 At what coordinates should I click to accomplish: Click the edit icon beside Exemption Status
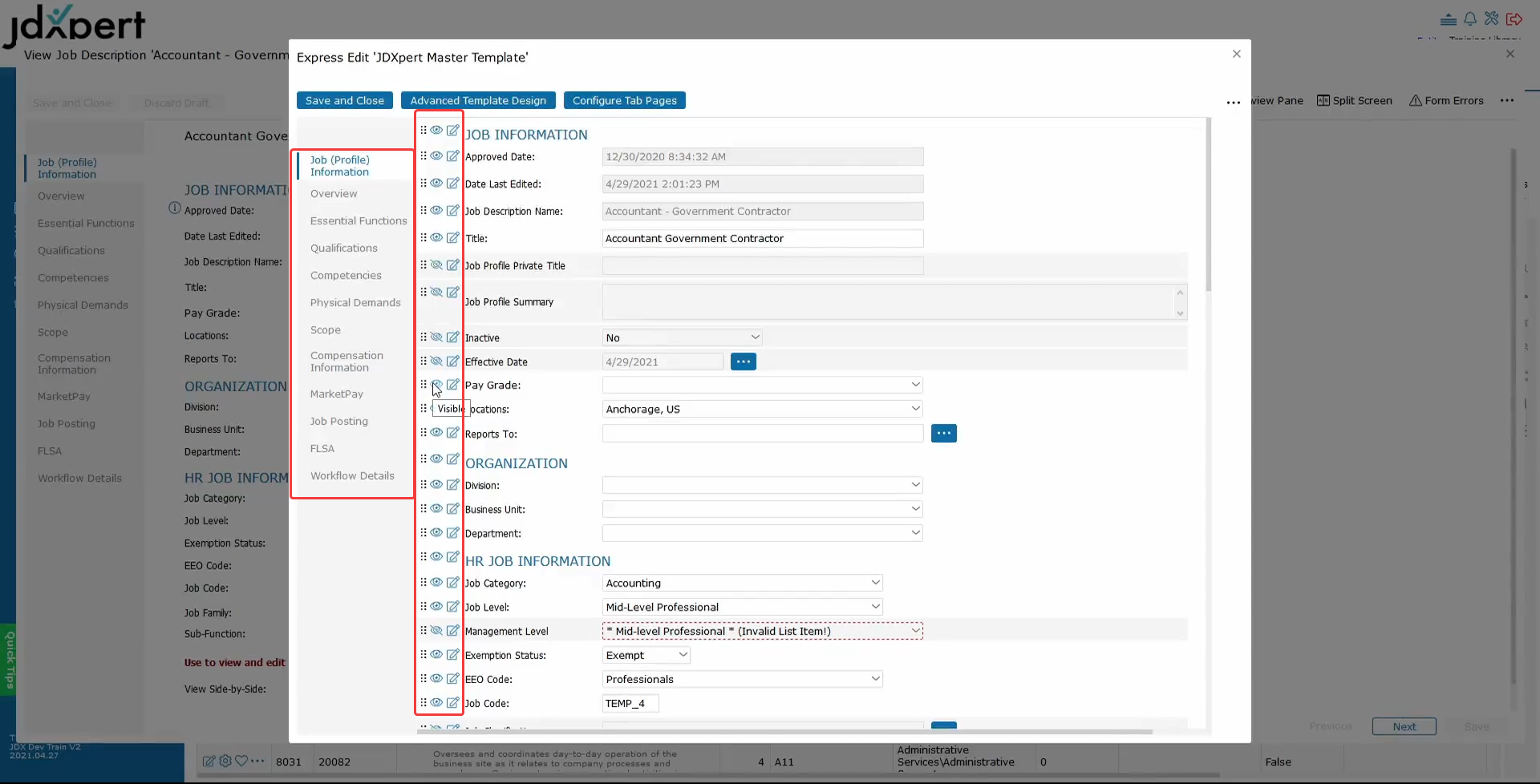click(452, 655)
